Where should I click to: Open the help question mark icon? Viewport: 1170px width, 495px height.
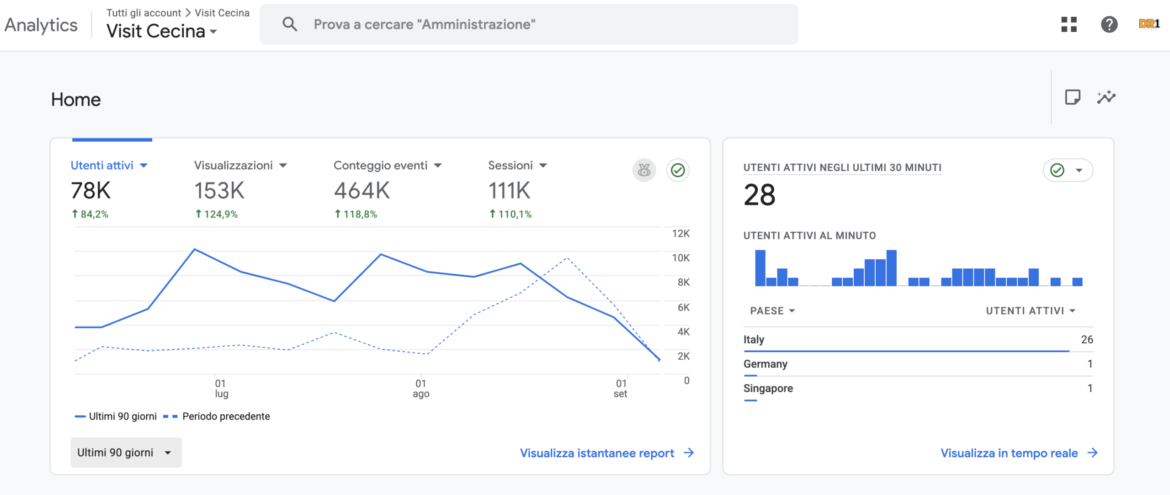pyautogui.click(x=1110, y=25)
